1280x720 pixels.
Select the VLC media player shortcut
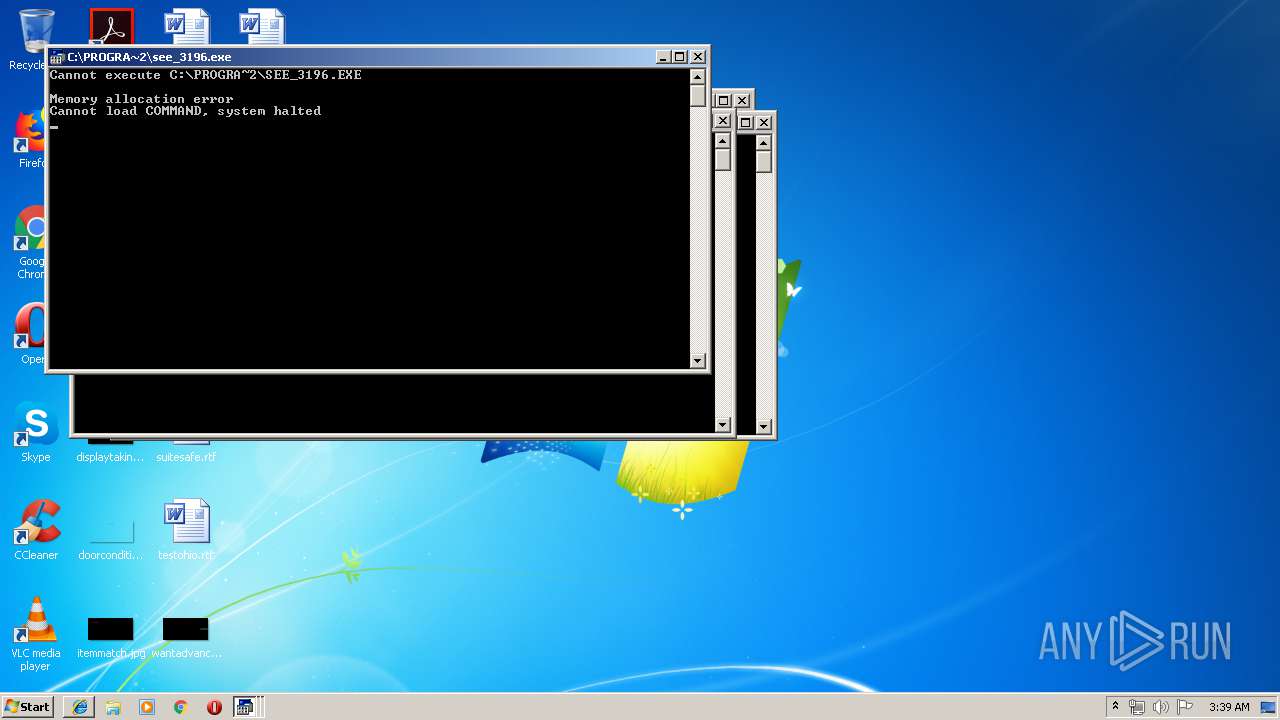[x=36, y=634]
